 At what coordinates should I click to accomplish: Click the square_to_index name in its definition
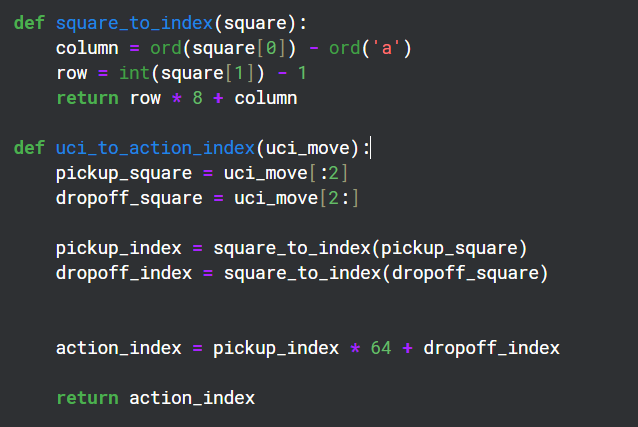tap(134, 23)
